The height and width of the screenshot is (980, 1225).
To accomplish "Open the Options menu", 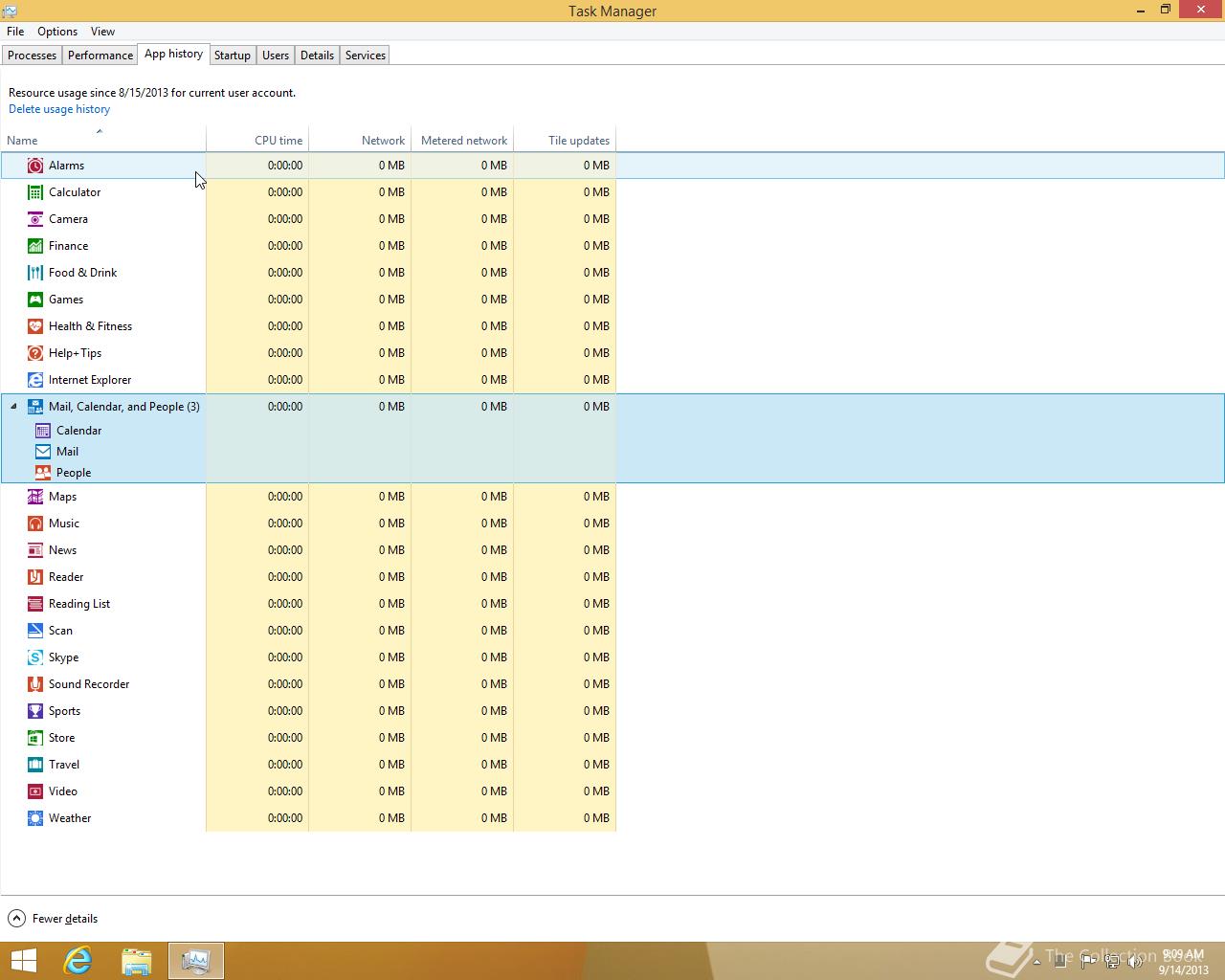I will point(57,32).
